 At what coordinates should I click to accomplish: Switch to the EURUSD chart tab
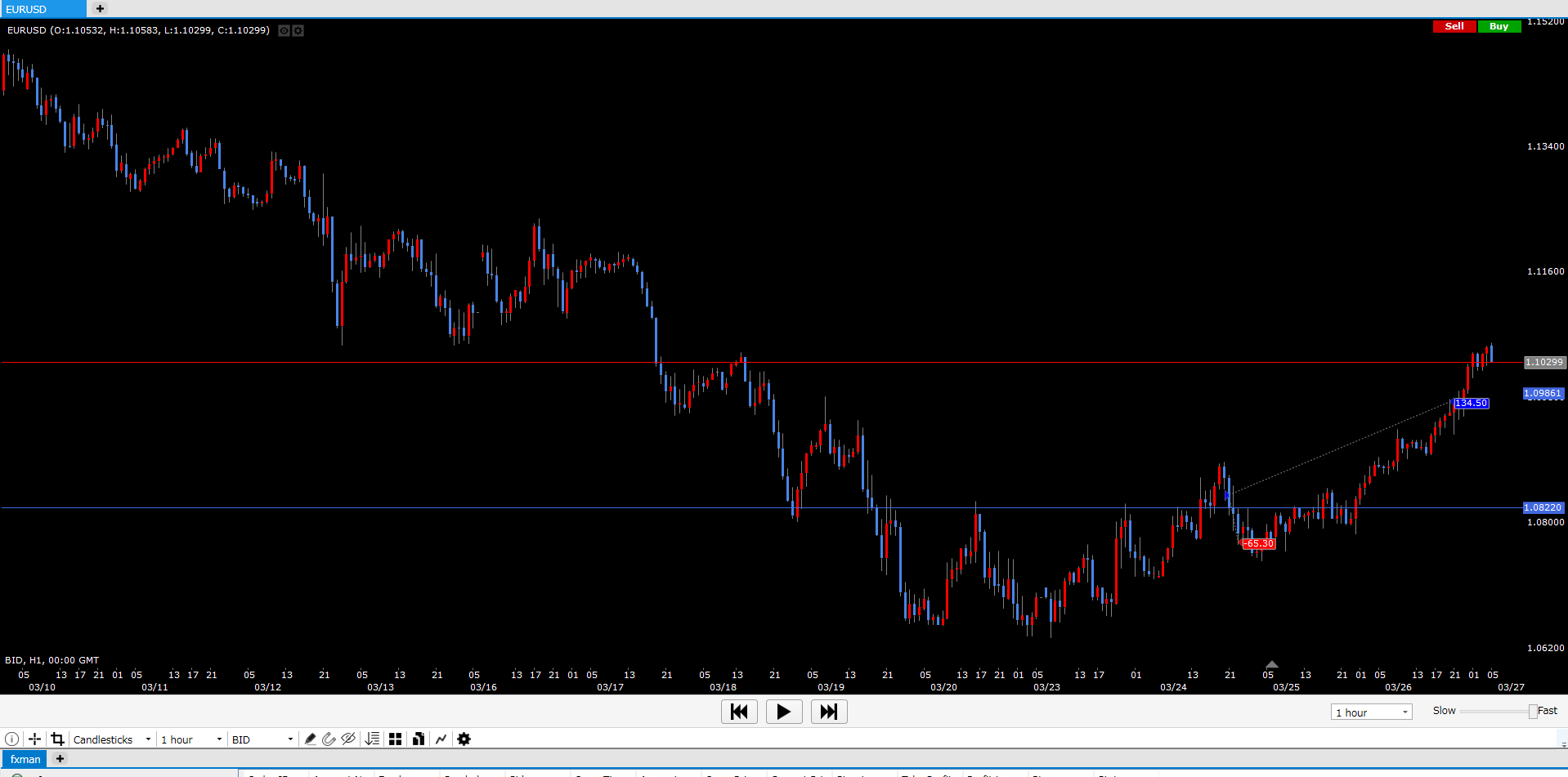pos(43,9)
